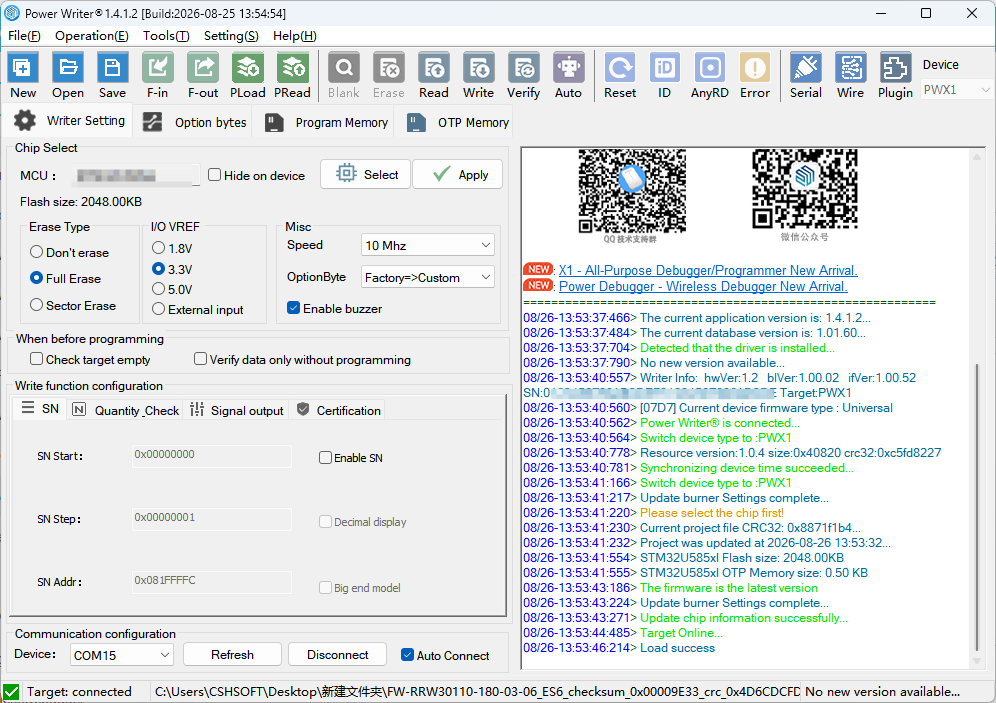
Task: Click the status bar connected checkmark icon
Action: tap(11, 692)
